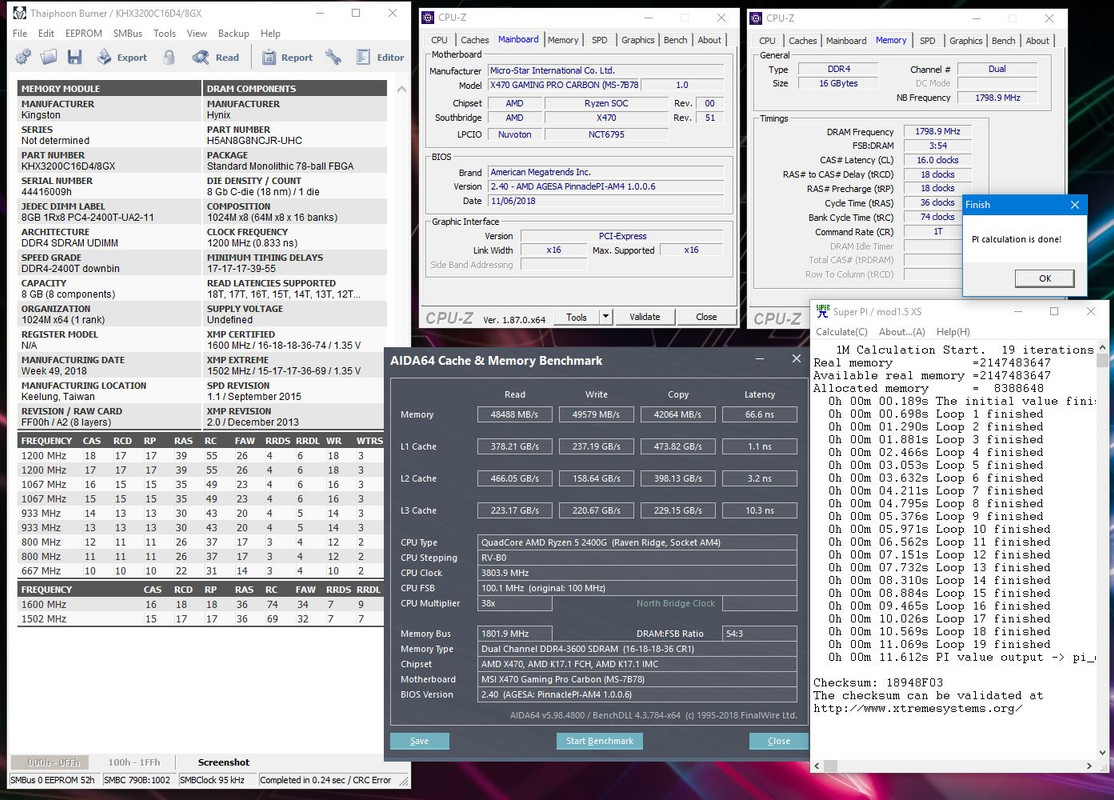
Task: Click the Super PI vertical scrollbar down arrow
Action: point(1103,752)
